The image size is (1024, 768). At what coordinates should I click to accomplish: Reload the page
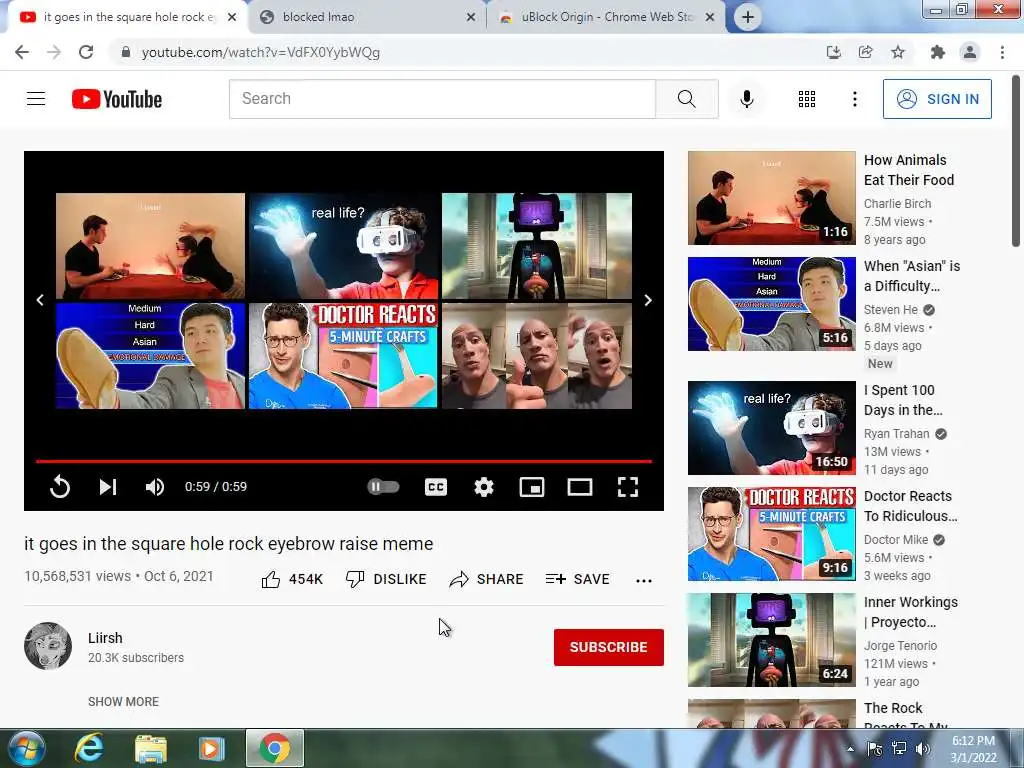click(86, 52)
